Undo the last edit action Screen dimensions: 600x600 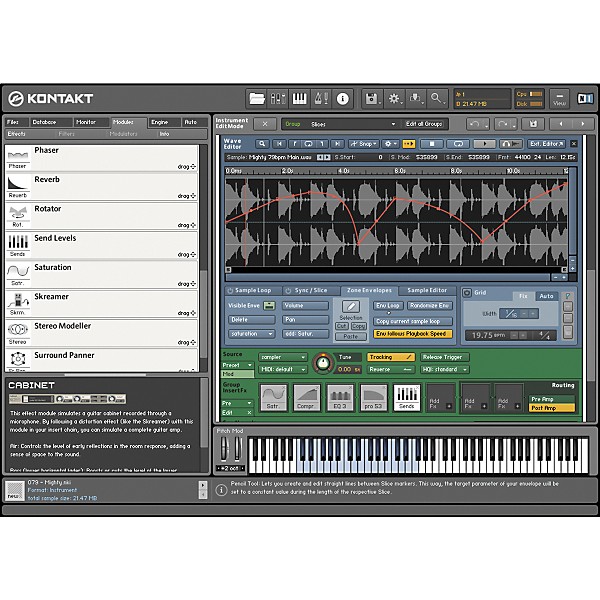[478, 124]
